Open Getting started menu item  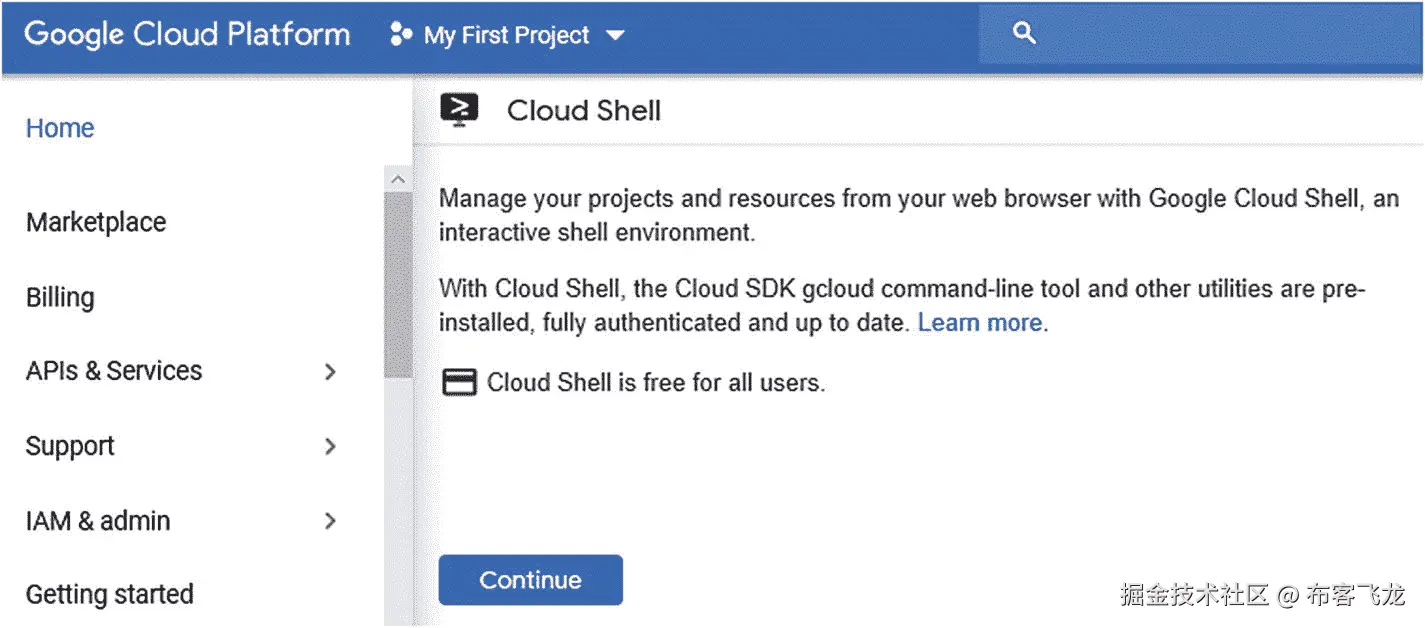109,595
